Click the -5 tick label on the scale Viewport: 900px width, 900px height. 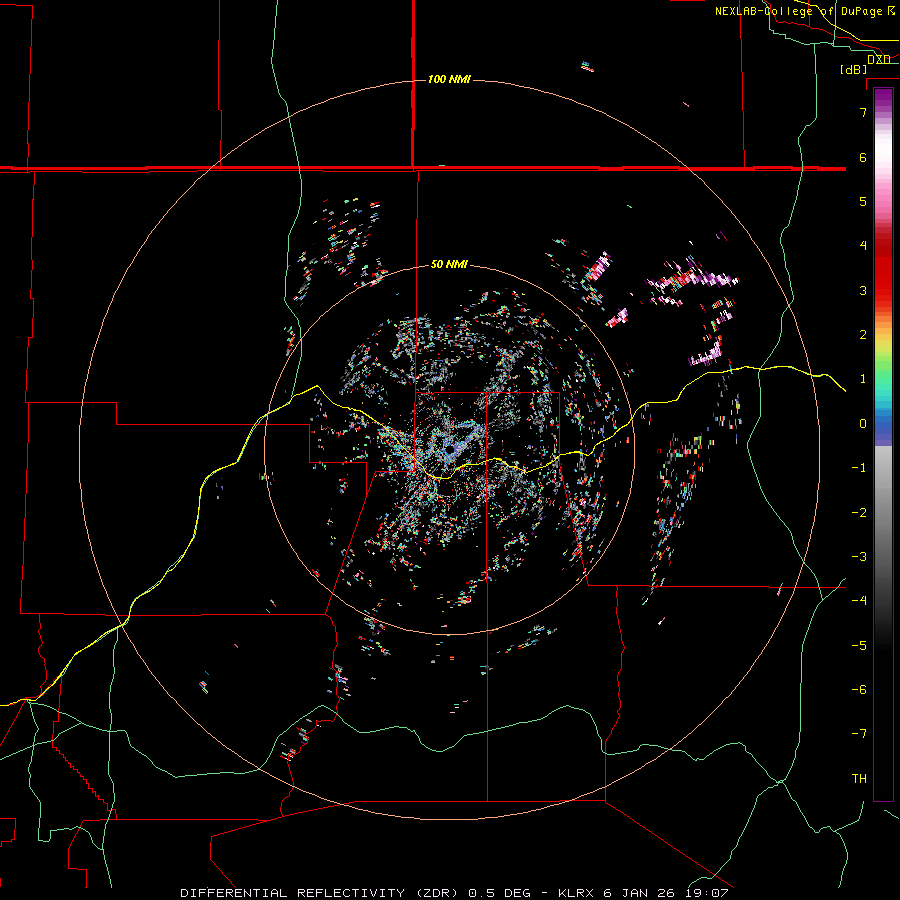pyautogui.click(x=859, y=645)
